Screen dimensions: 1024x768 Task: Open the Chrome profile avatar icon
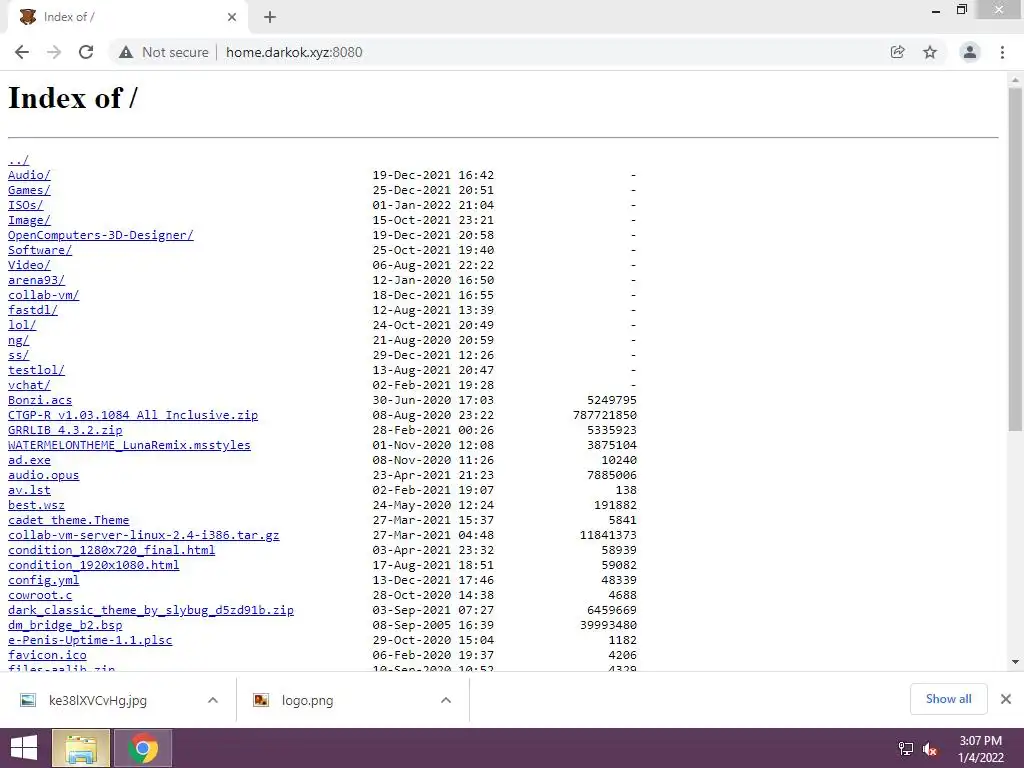pyautogui.click(x=970, y=52)
